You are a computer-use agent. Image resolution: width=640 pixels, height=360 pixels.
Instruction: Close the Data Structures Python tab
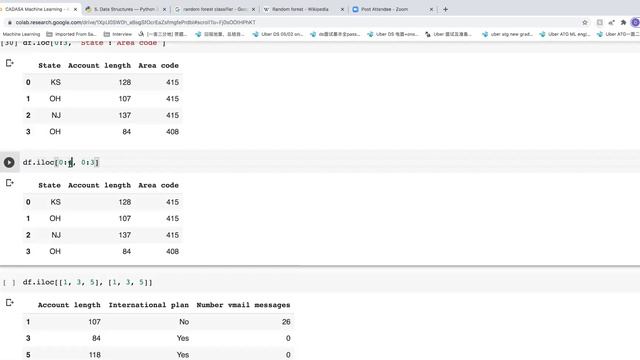click(x=164, y=9)
